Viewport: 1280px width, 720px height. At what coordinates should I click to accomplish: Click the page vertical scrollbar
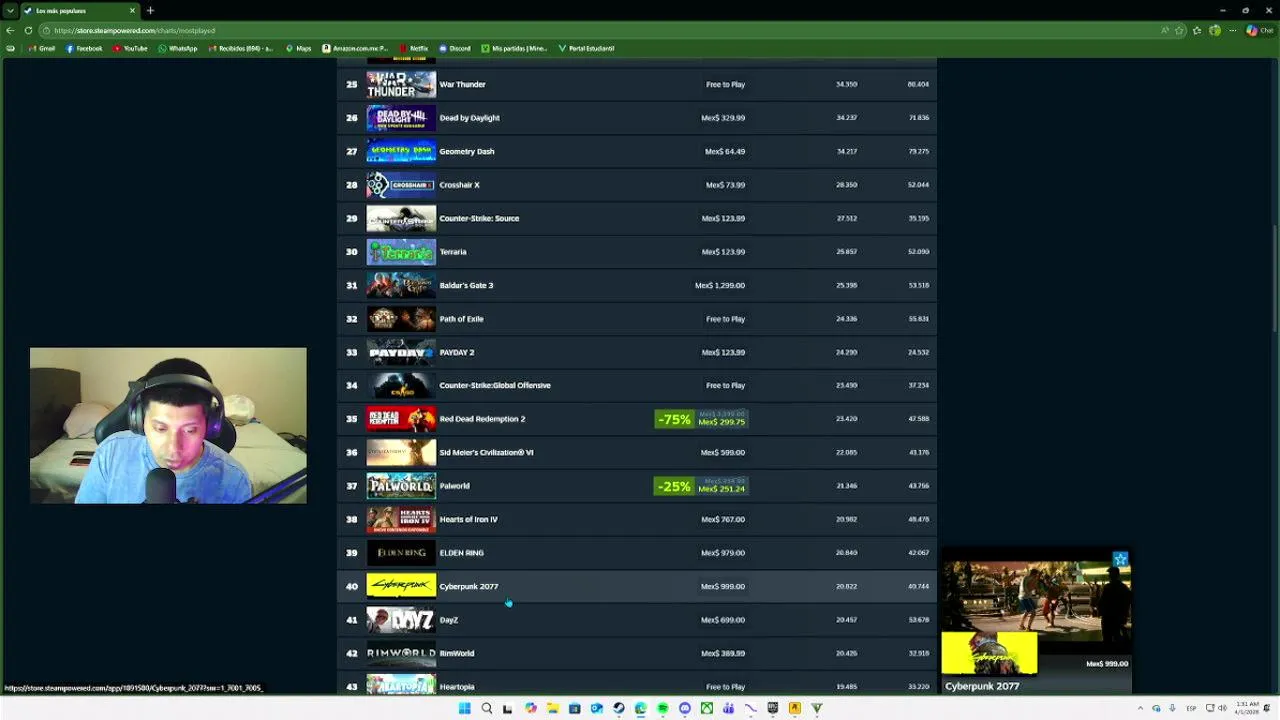click(1275, 280)
